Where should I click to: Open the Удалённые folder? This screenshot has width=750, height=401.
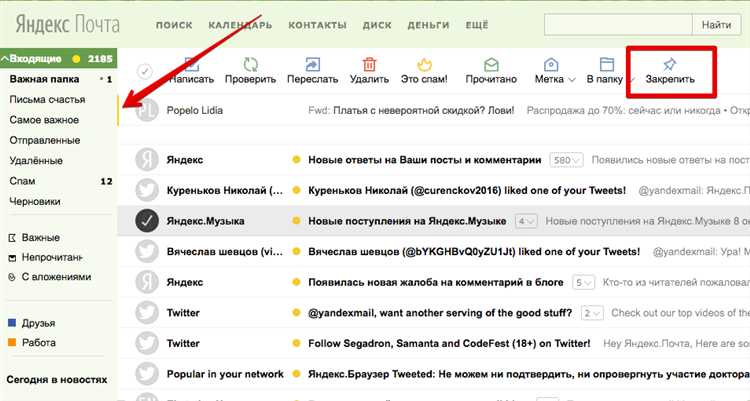tap(36, 161)
